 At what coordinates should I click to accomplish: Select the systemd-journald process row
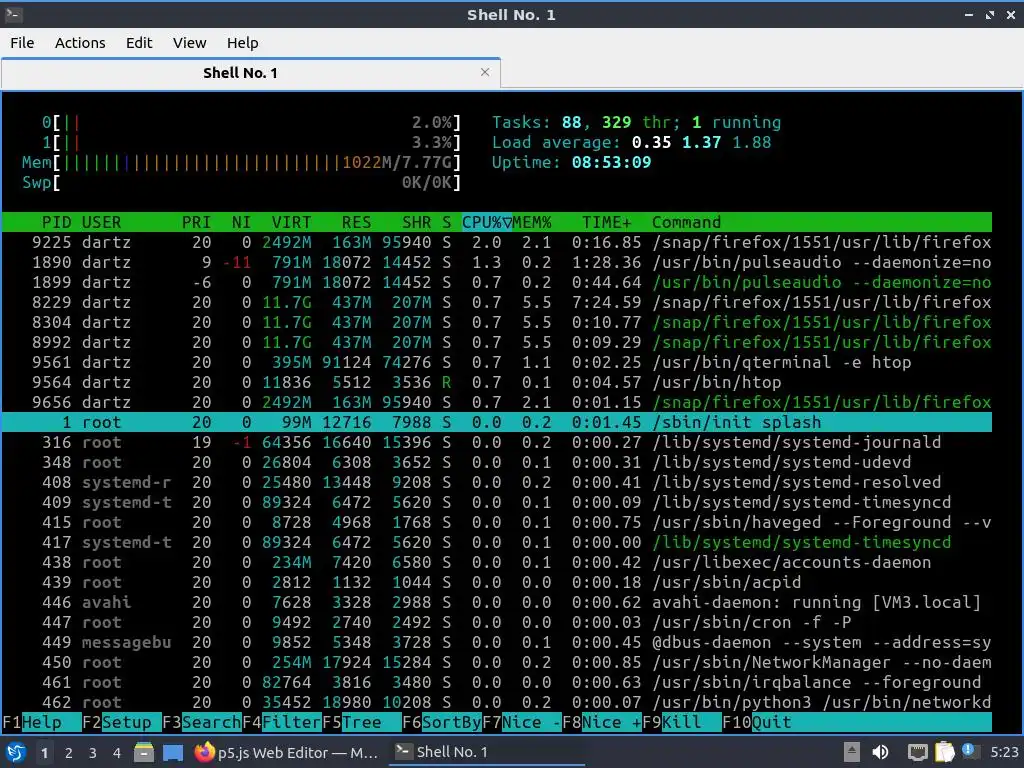coord(496,442)
